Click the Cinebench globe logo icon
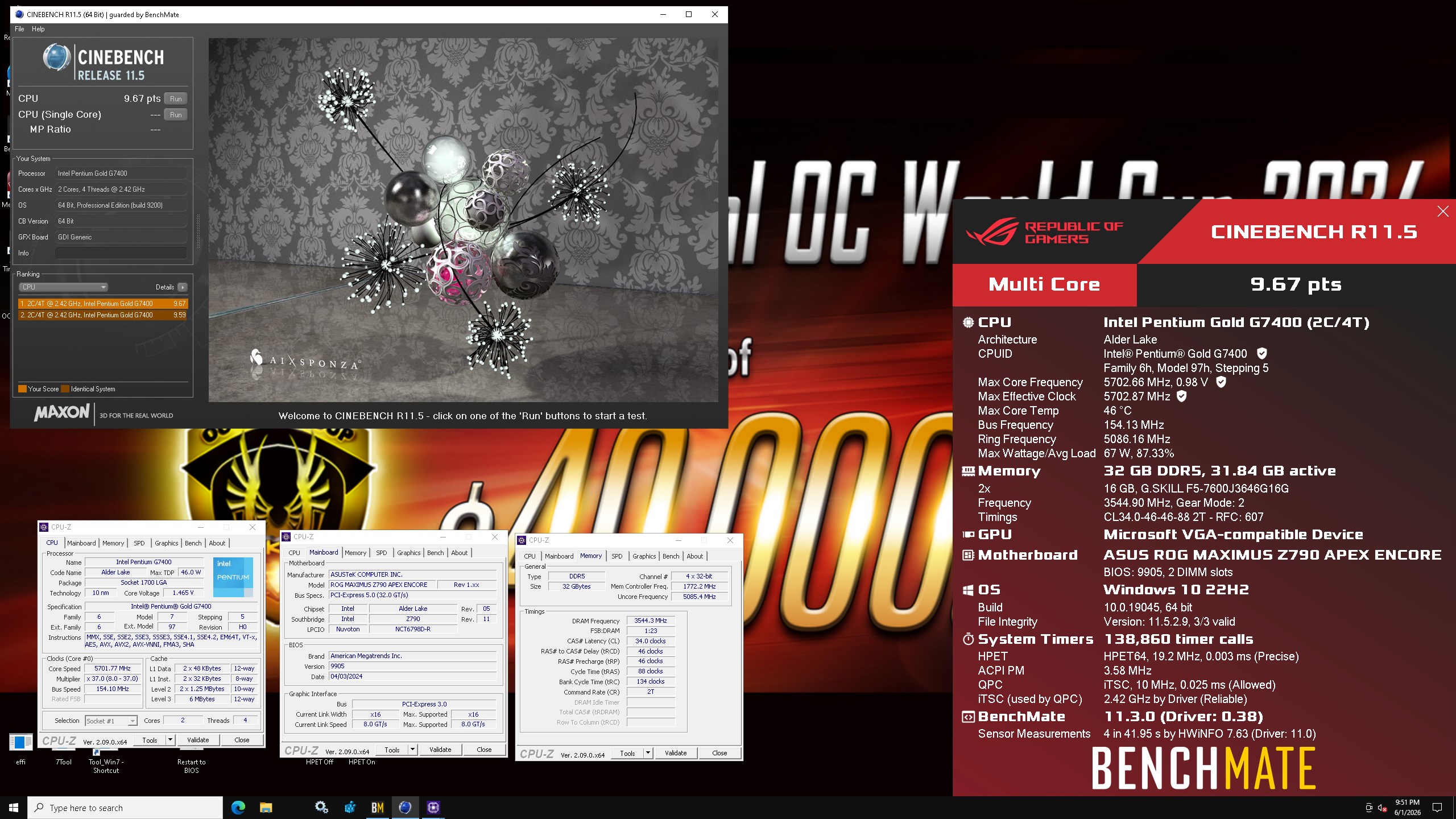This screenshot has width=1456, height=819. (57, 57)
